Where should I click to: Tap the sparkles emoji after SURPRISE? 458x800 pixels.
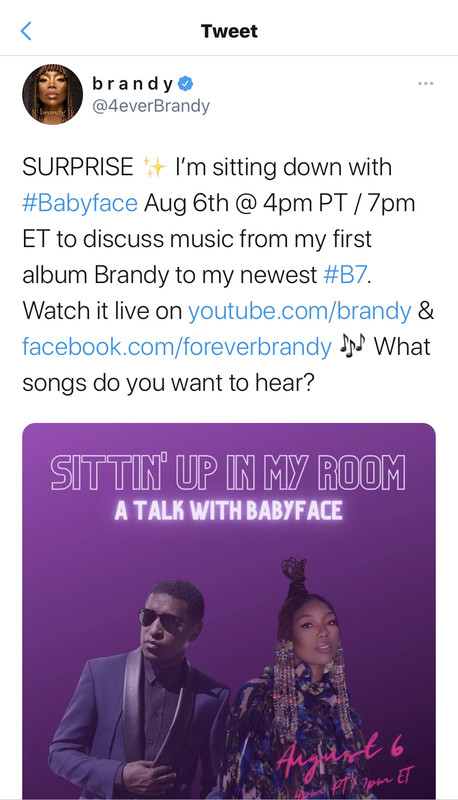click(x=154, y=167)
